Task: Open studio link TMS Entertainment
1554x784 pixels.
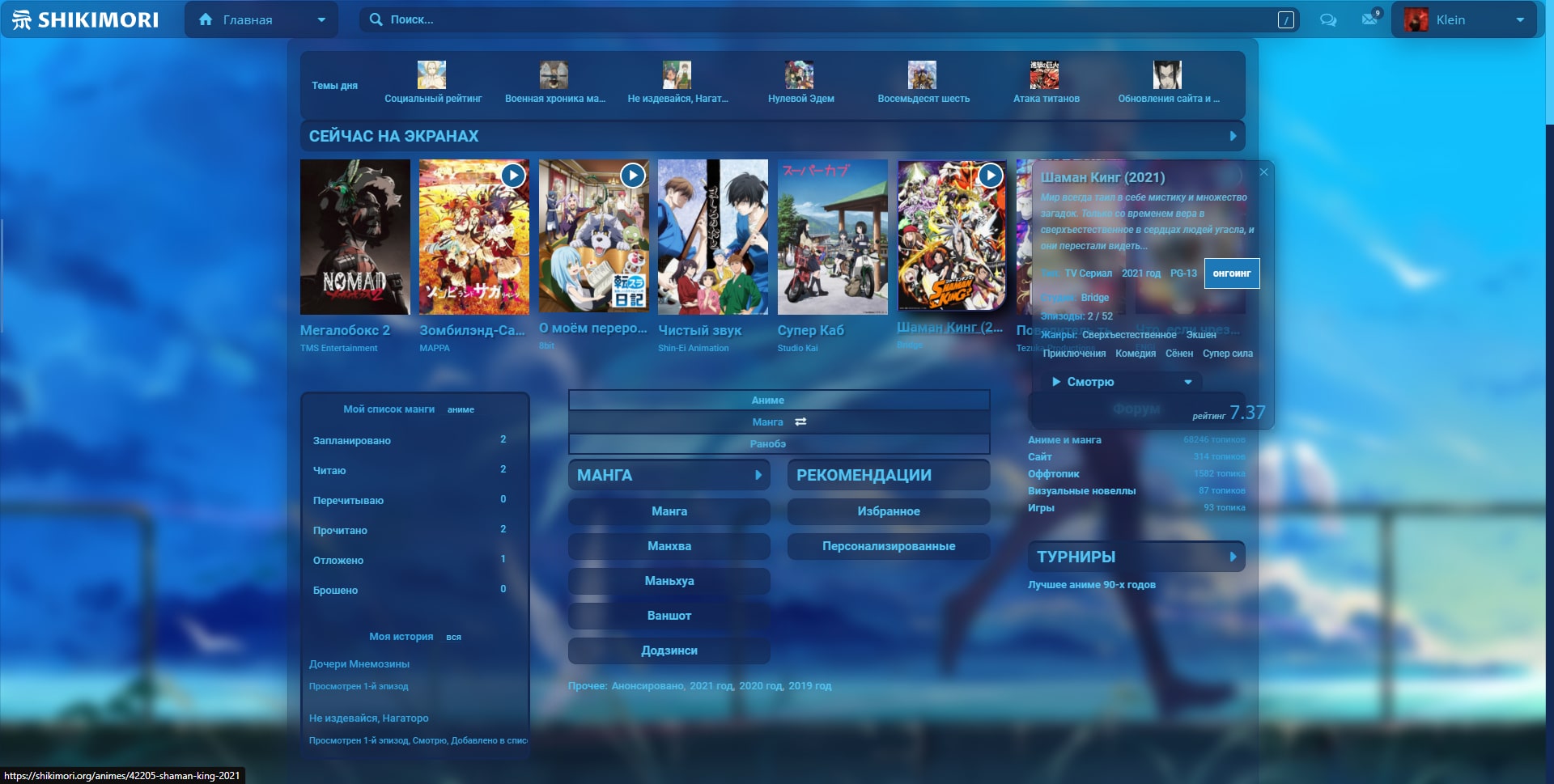Action: click(339, 348)
